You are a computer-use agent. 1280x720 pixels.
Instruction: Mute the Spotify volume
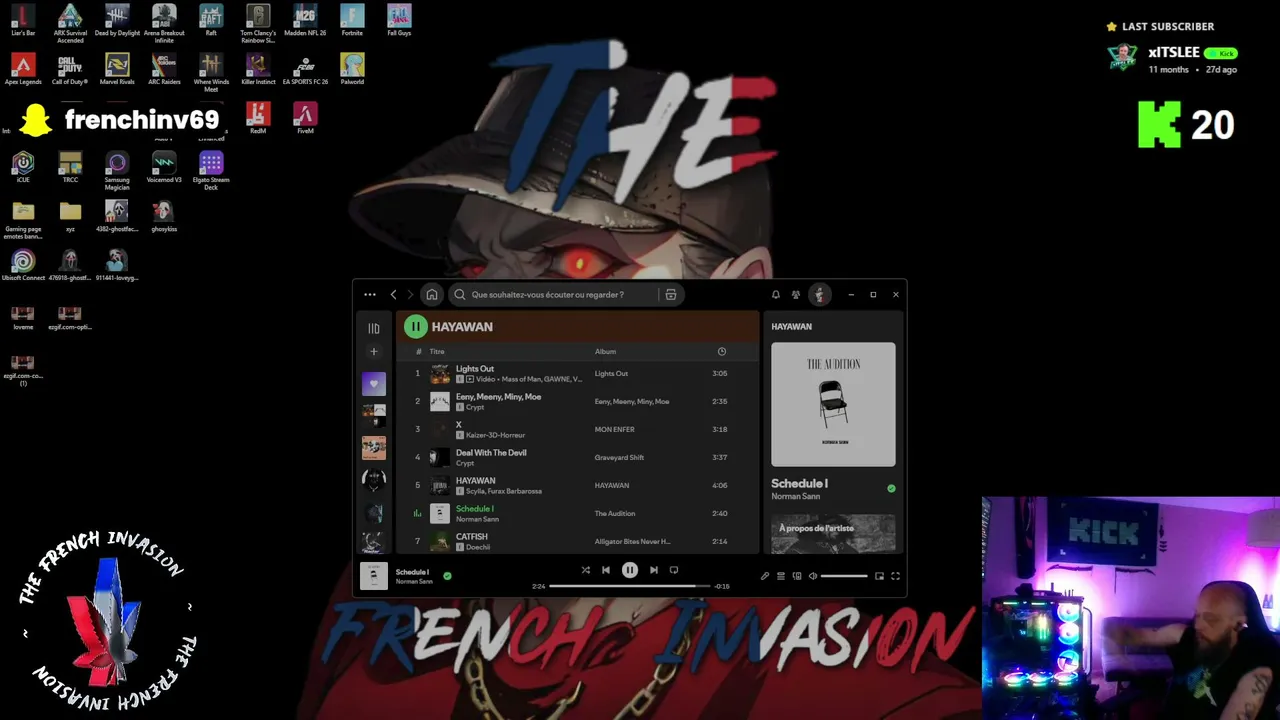813,576
